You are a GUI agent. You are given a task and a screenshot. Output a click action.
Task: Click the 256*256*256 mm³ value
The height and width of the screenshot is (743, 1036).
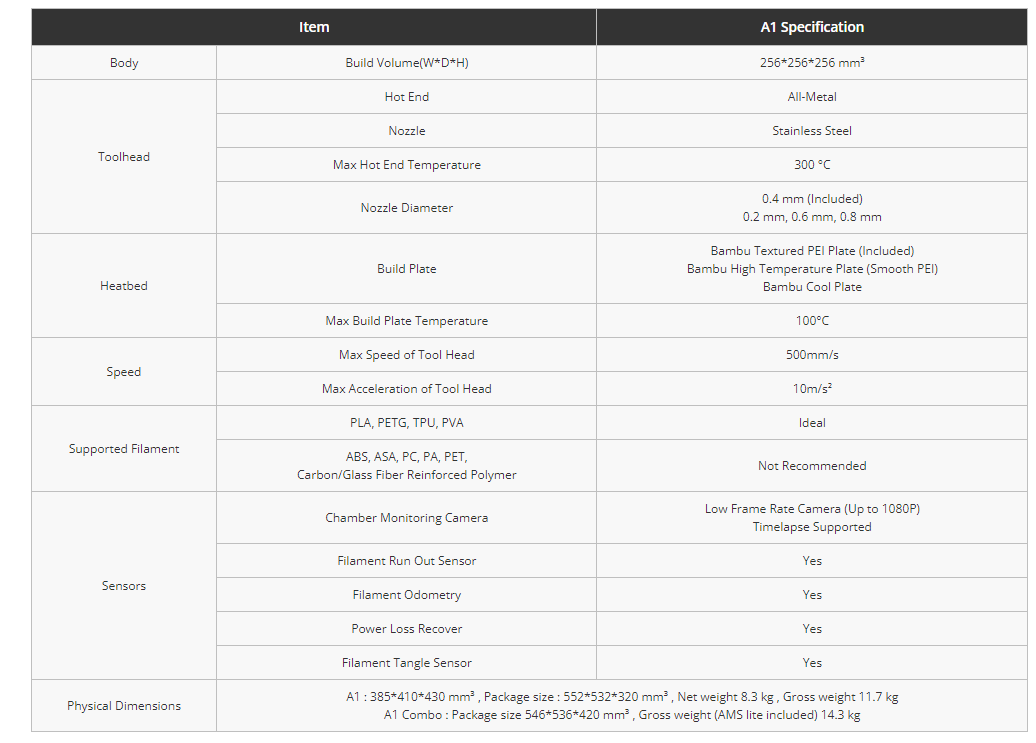pyautogui.click(x=811, y=63)
